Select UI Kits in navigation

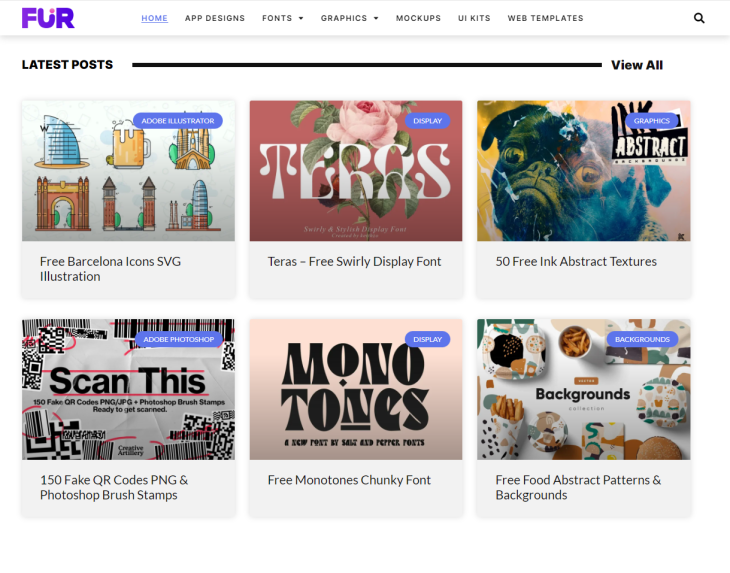(x=474, y=18)
